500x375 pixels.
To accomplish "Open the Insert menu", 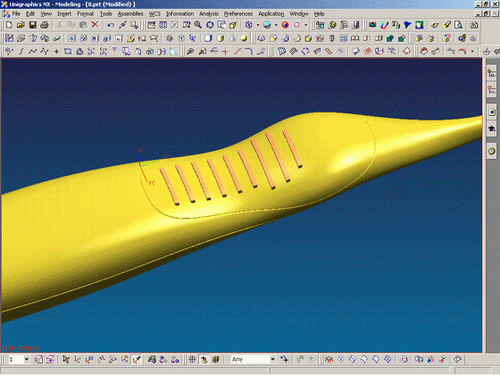I will [64, 14].
